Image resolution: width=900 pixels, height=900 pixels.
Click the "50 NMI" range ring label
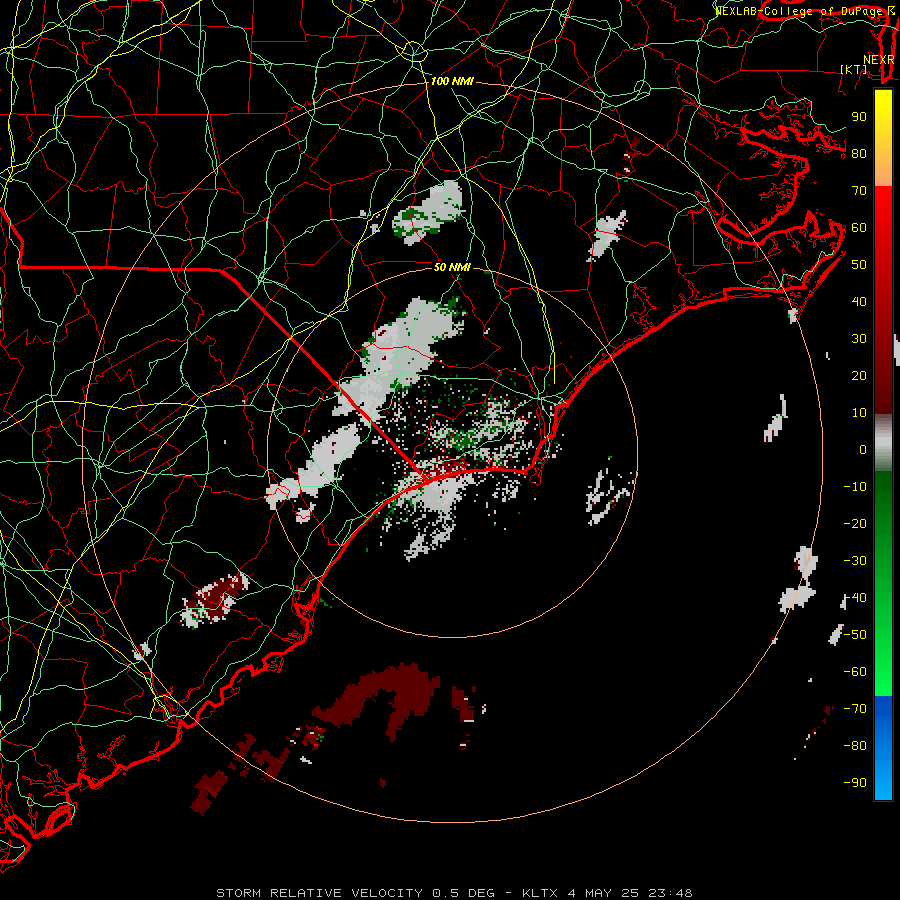click(452, 267)
